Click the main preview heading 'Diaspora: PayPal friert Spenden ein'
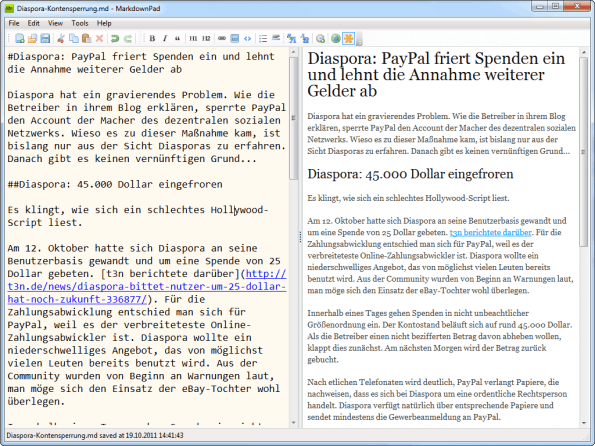The image size is (595, 446). point(436,75)
